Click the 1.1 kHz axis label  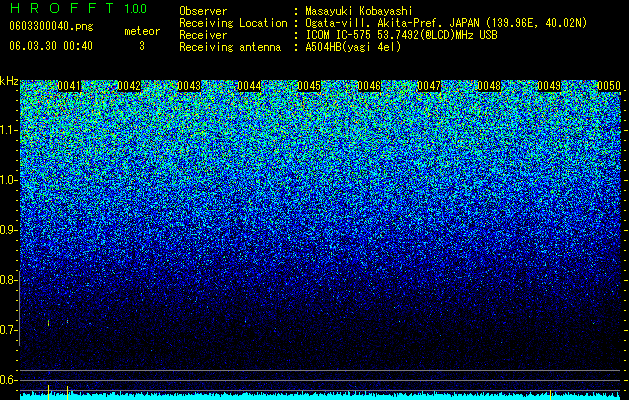[9, 130]
